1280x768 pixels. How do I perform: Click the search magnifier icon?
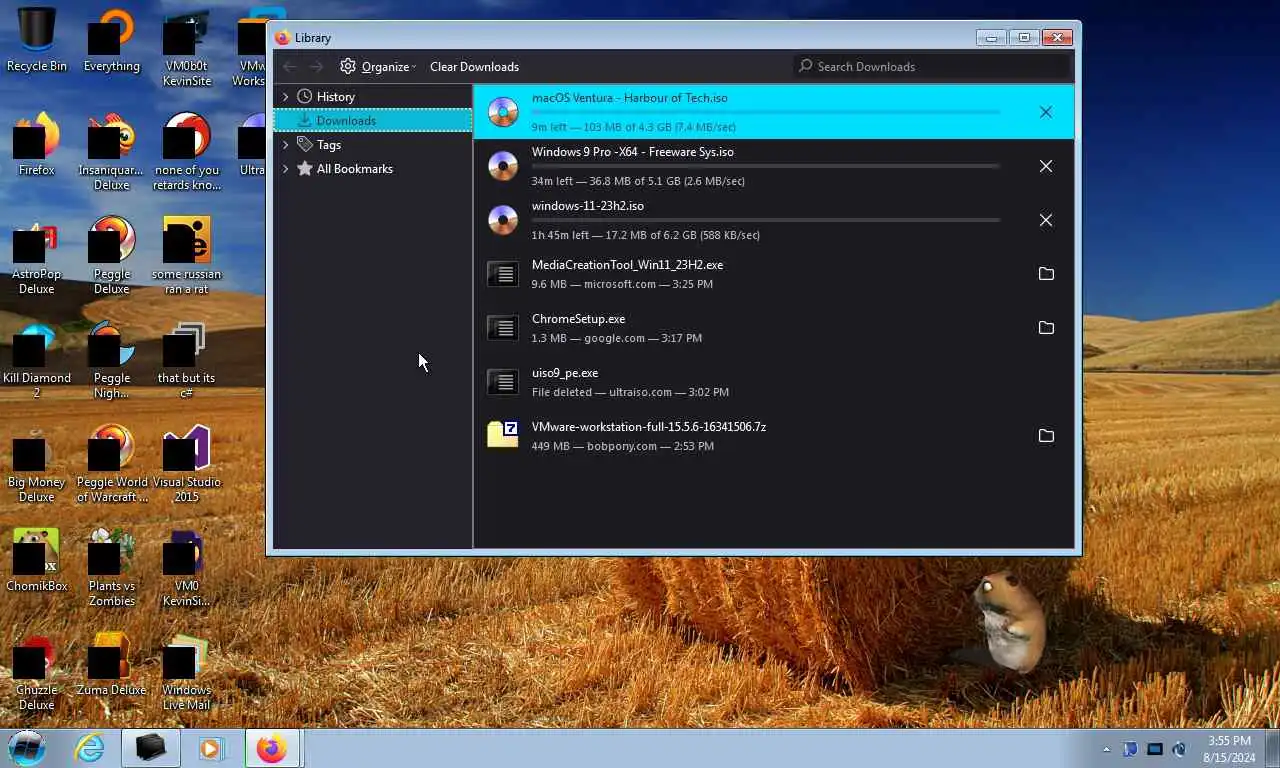coord(806,67)
